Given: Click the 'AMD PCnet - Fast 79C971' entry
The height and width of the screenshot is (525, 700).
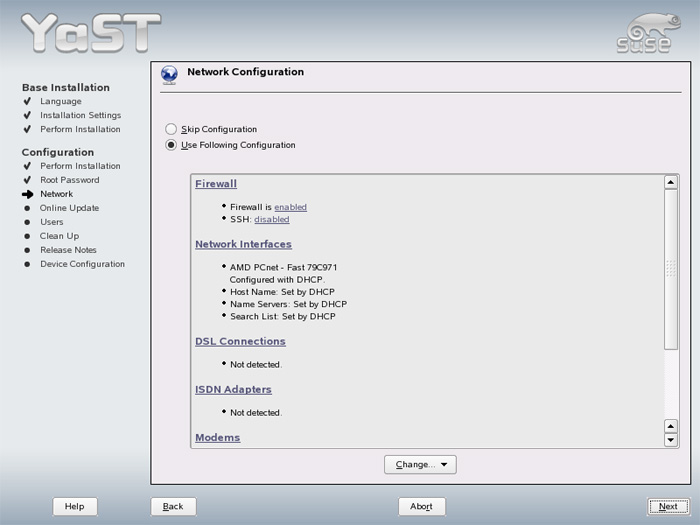Looking at the screenshot, I should click(283, 267).
